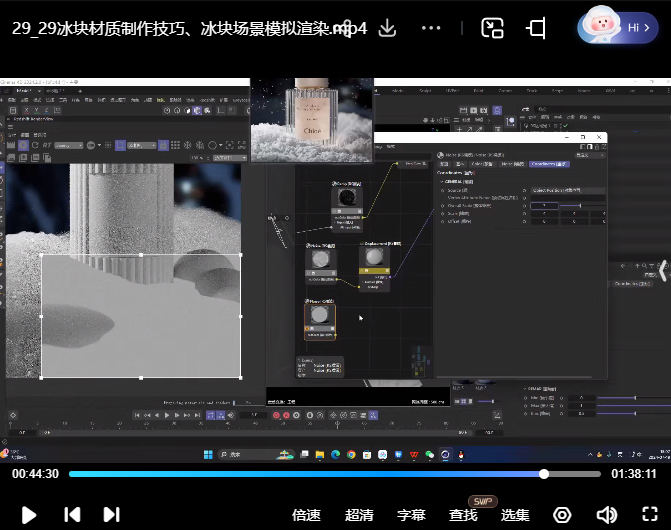Image resolution: width=671 pixels, height=530 pixels.
Task: Download the video using the download icon
Action: (x=387, y=28)
